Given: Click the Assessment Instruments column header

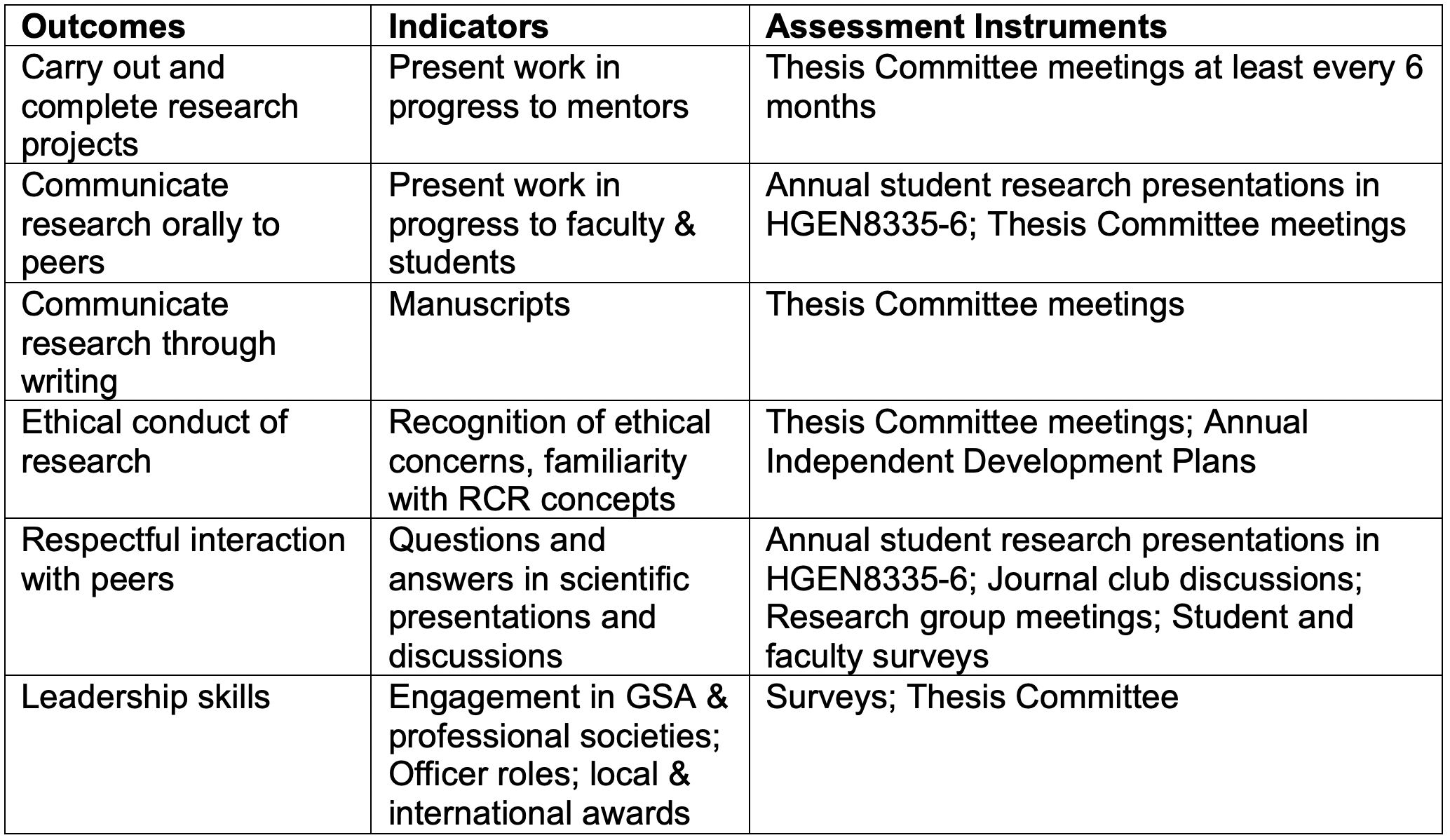Looking at the screenshot, I should point(1096,27).
